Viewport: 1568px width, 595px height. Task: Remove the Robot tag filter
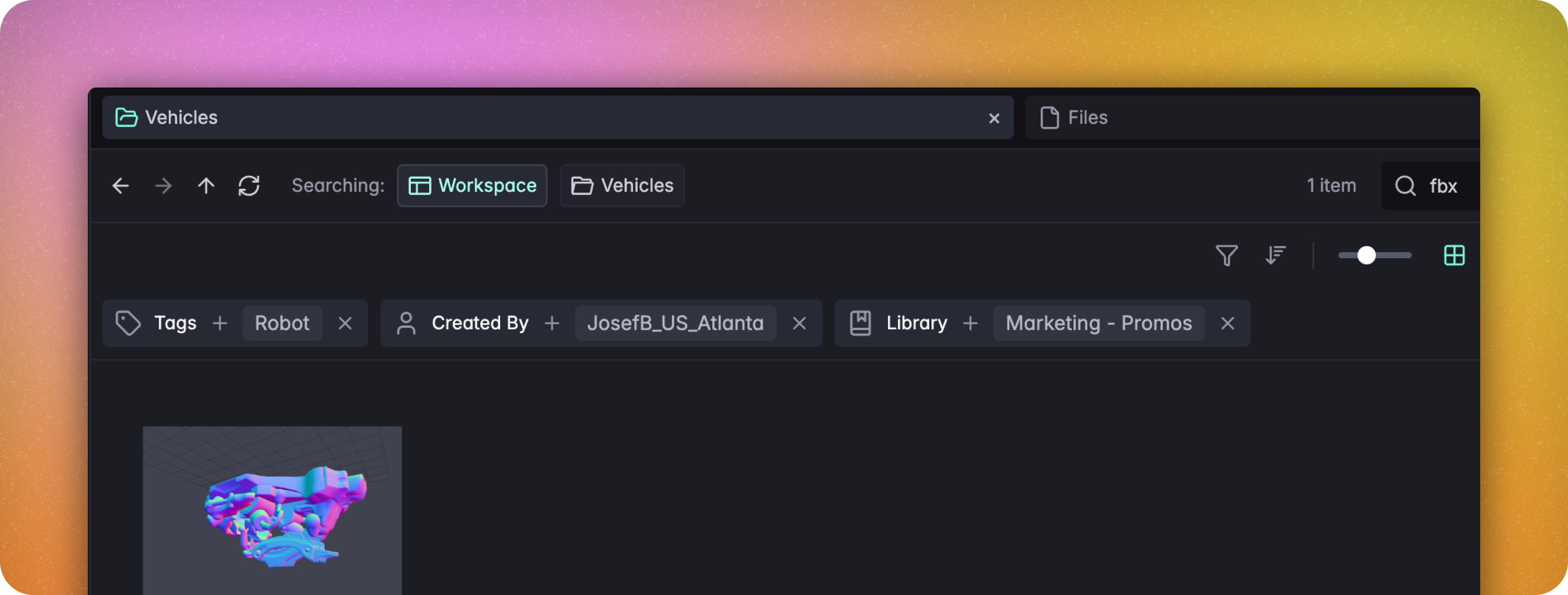[x=345, y=323]
